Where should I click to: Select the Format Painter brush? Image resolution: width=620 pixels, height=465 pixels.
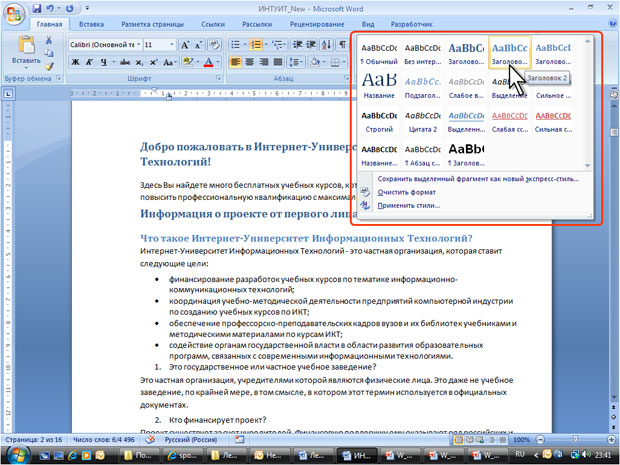(49, 66)
